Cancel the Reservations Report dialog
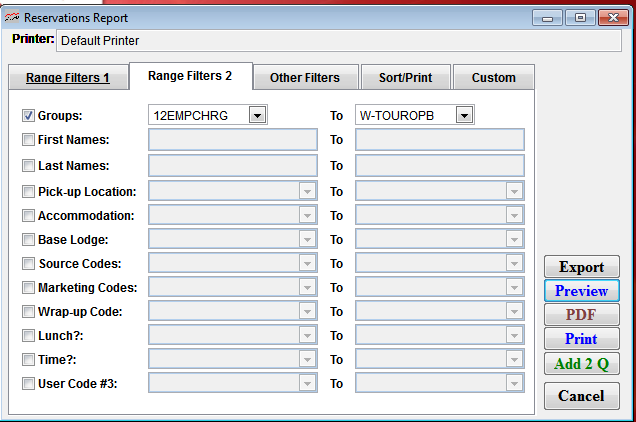The height and width of the screenshot is (422, 636). [582, 396]
